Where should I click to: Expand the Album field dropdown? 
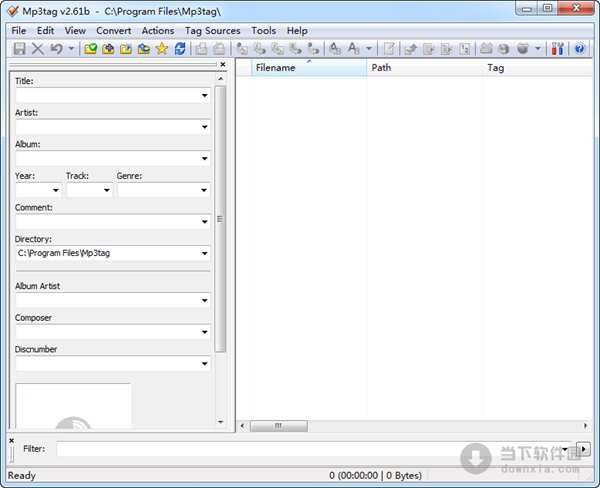coord(205,158)
